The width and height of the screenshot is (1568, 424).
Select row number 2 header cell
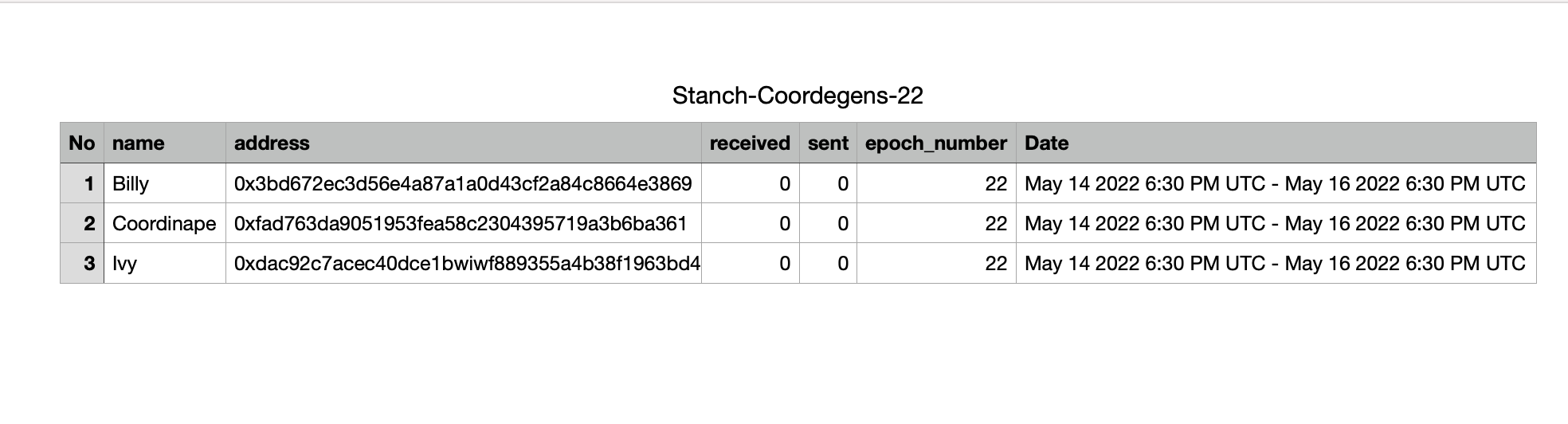(x=82, y=224)
